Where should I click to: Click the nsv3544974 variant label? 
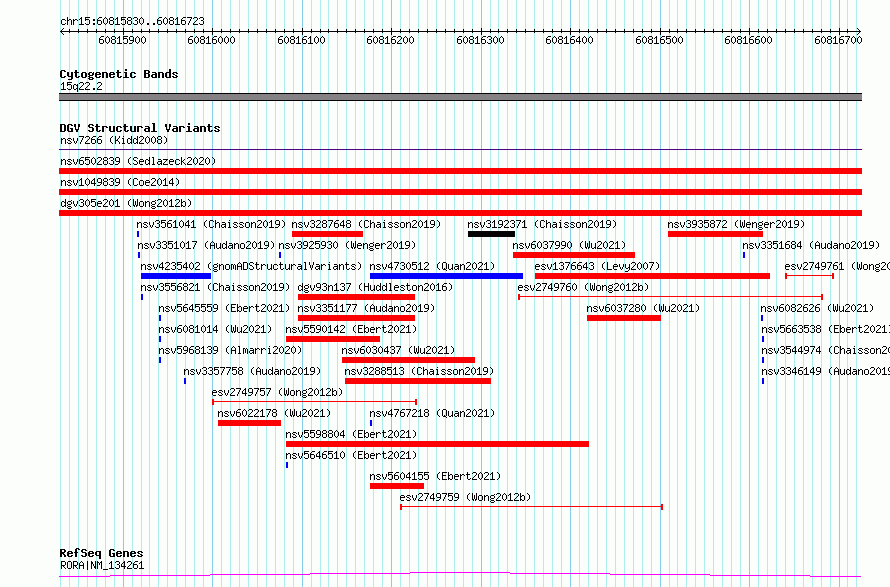825,350
